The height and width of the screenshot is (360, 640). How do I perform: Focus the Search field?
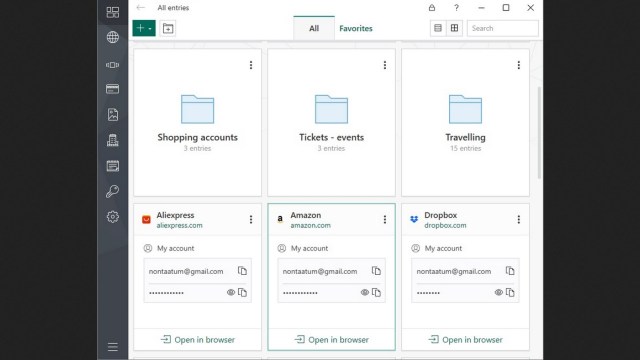(502, 28)
